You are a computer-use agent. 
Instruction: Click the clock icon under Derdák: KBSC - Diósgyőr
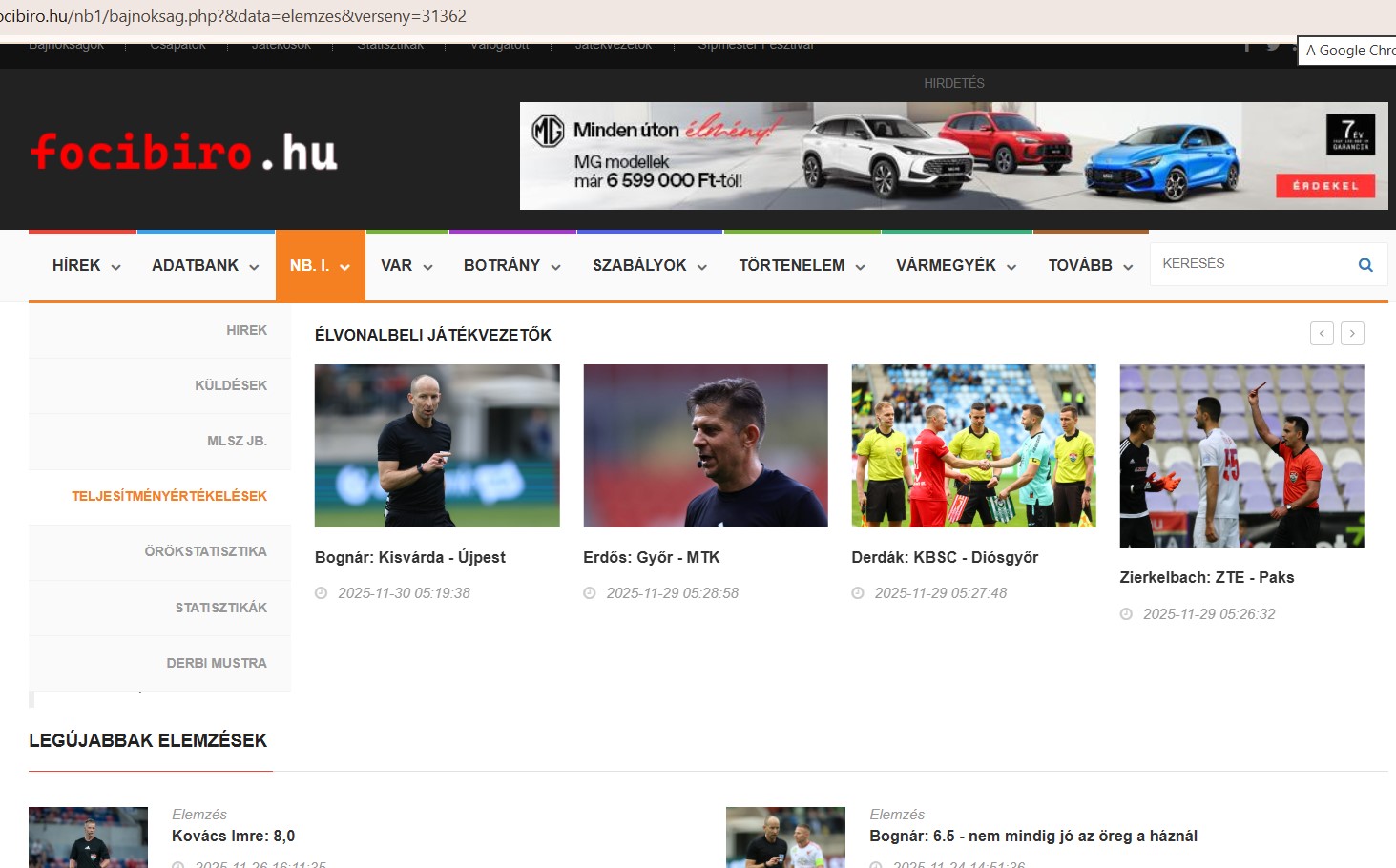[x=858, y=593]
